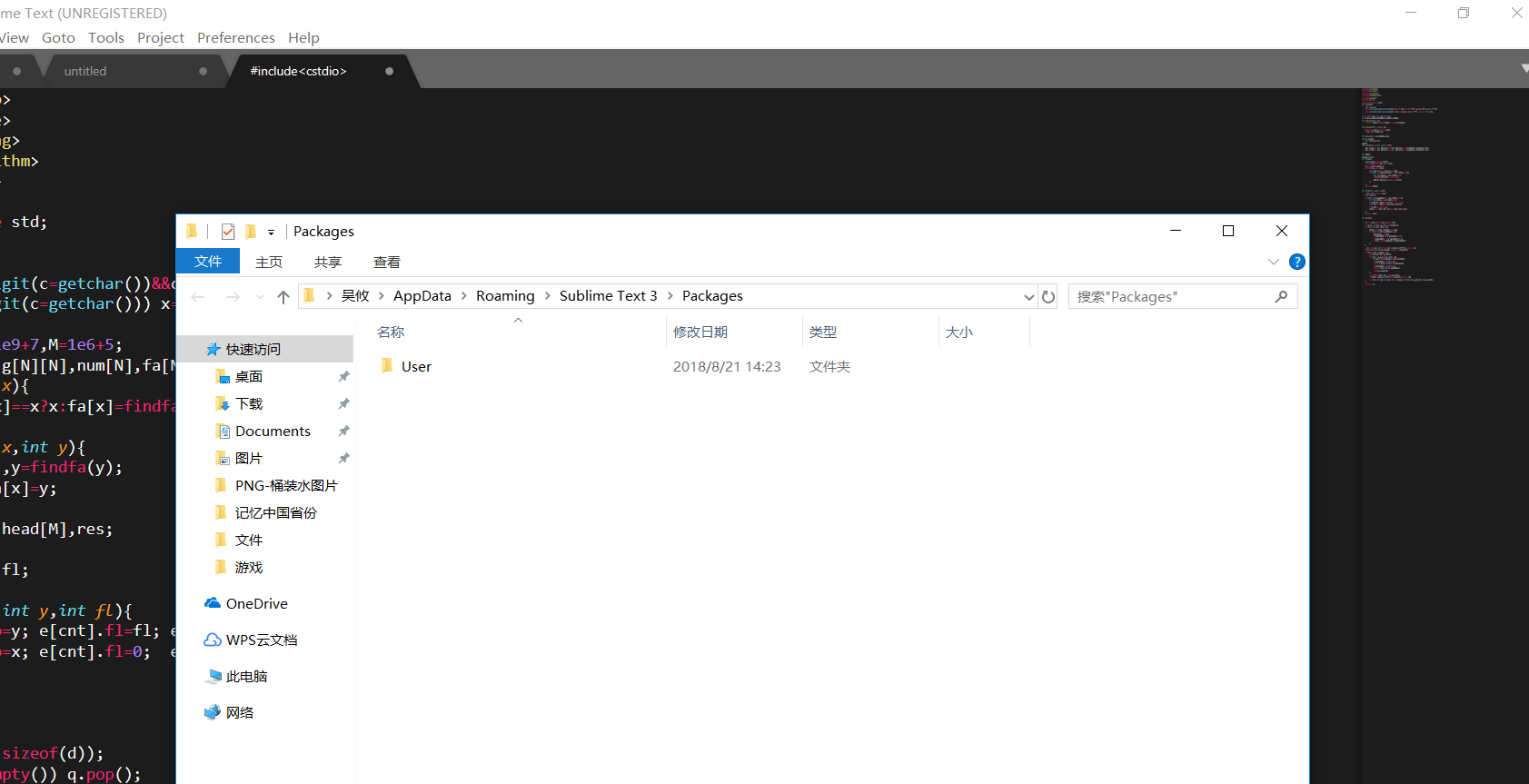Expand the chevron before 吴攸 in address bar

tap(329, 295)
